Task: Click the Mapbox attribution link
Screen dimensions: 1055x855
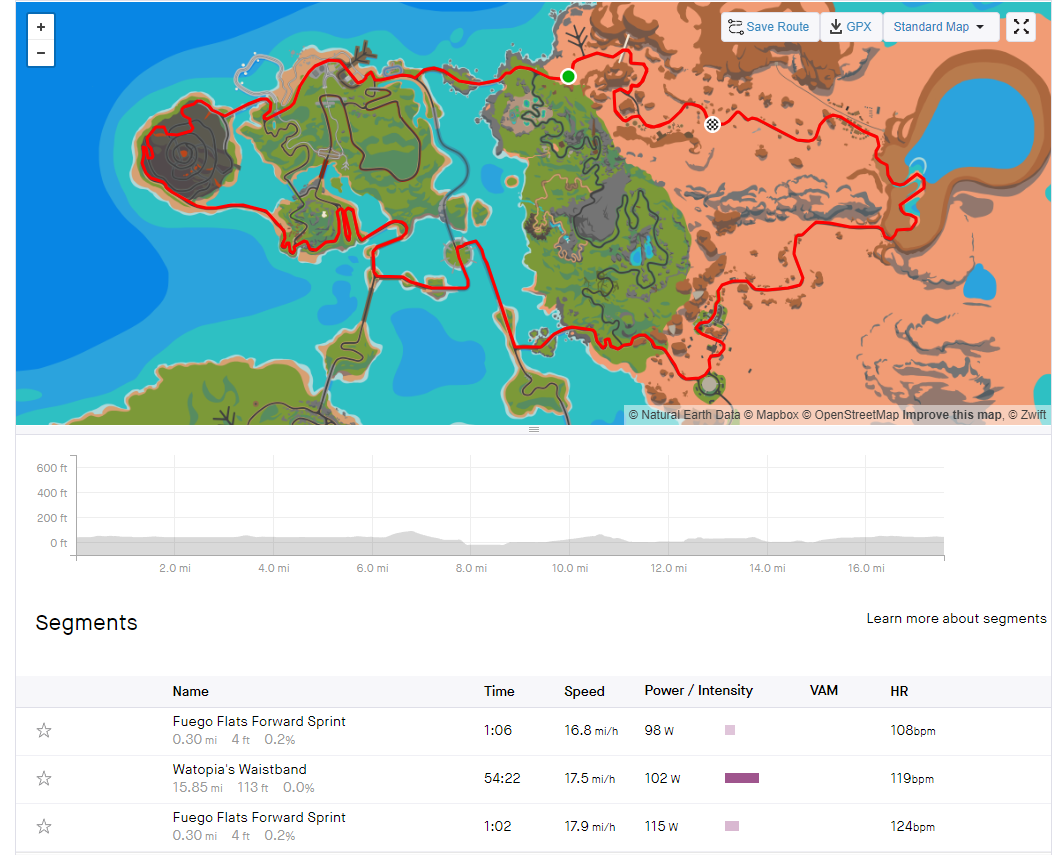Action: point(771,414)
